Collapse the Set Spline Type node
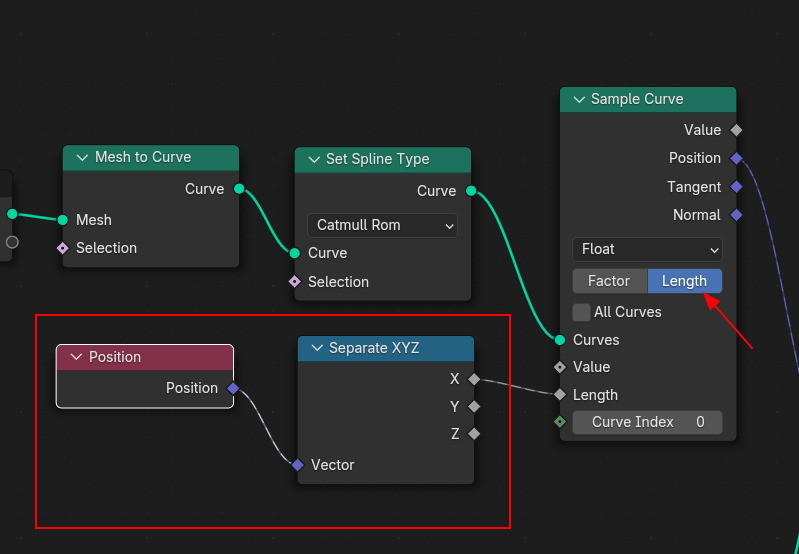The width and height of the screenshot is (799, 554). [314, 160]
